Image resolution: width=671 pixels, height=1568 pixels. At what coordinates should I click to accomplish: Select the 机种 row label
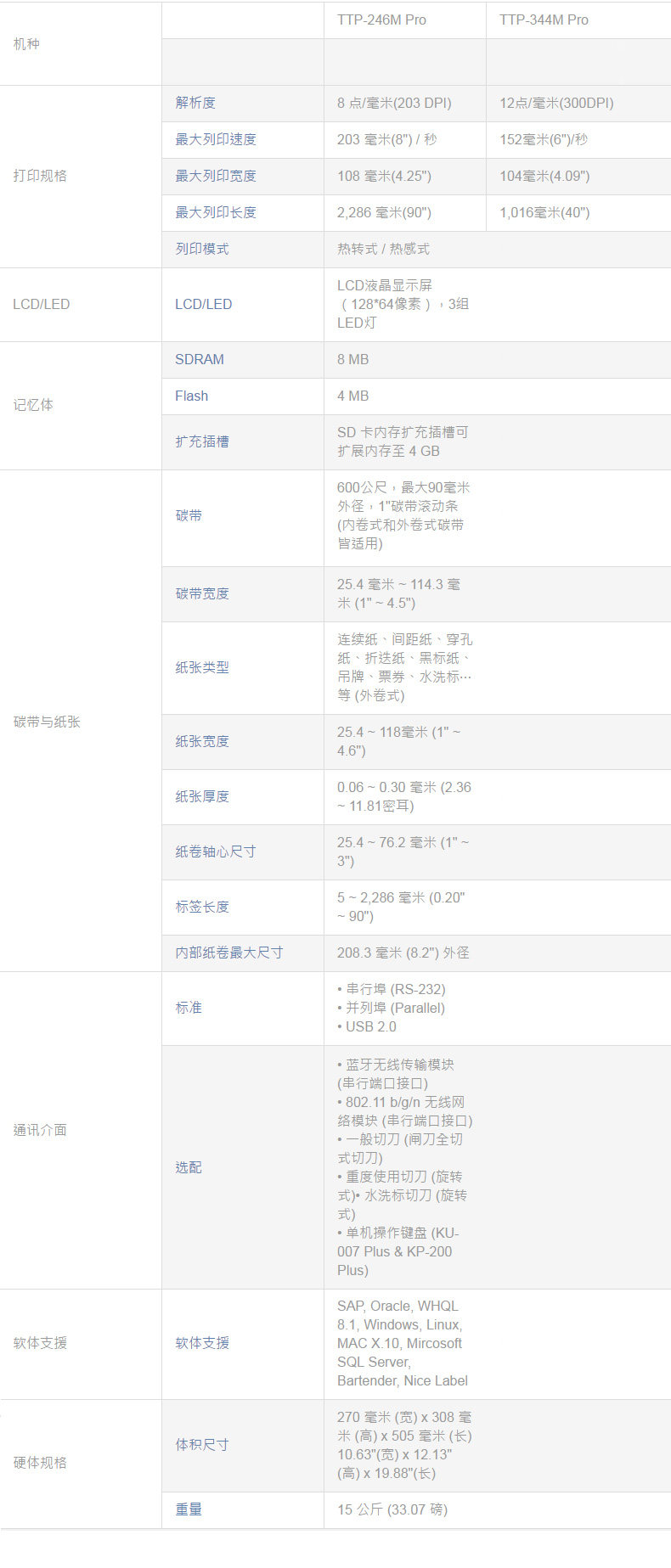tap(26, 43)
